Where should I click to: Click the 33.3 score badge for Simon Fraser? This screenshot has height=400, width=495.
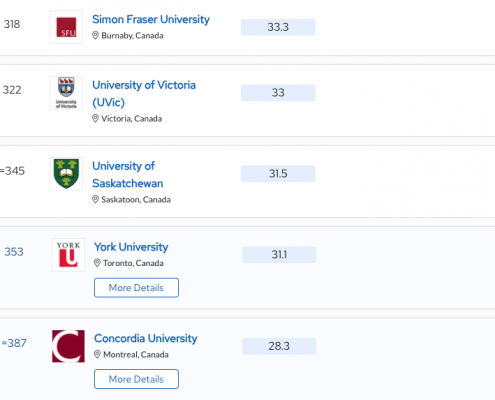[278, 27]
